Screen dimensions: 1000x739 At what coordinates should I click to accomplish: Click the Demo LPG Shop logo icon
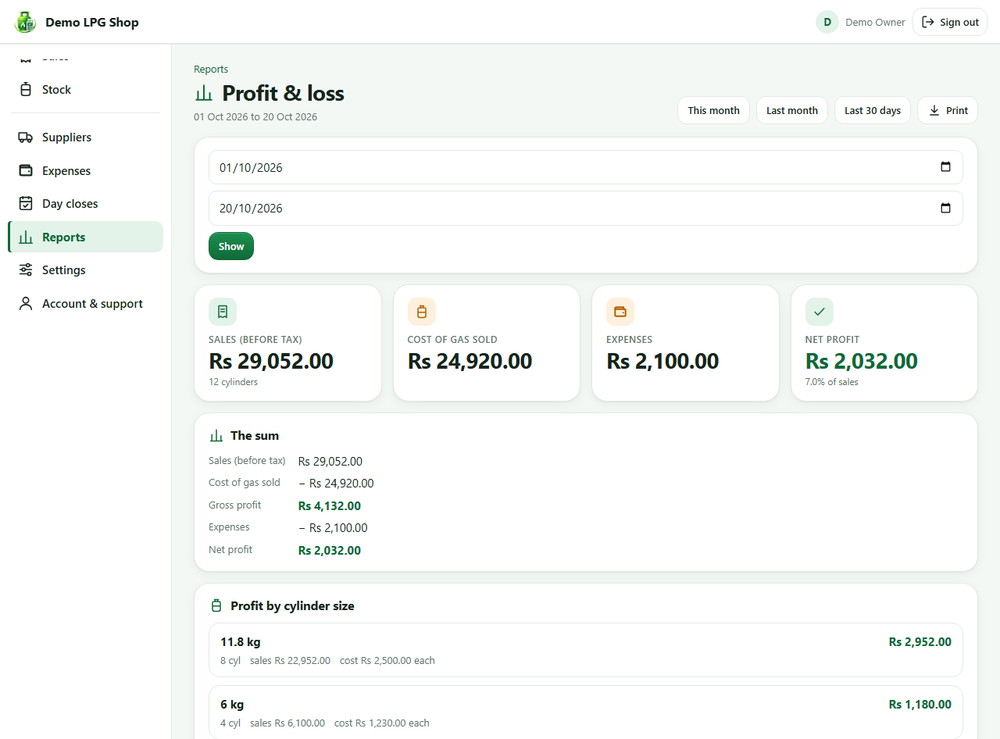[26, 22]
